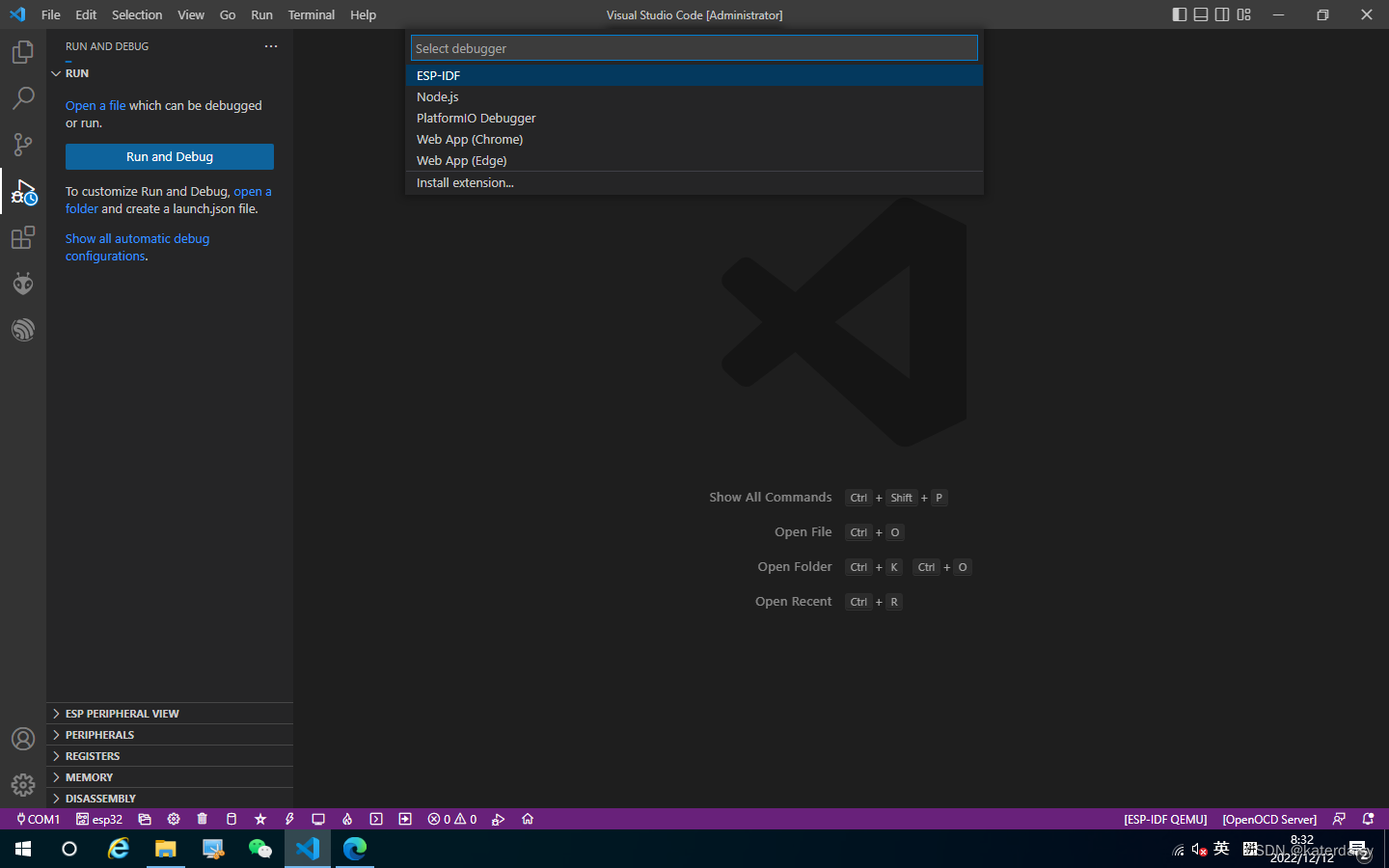Expand ESP PERIPHERAL VIEW section

pos(170,714)
